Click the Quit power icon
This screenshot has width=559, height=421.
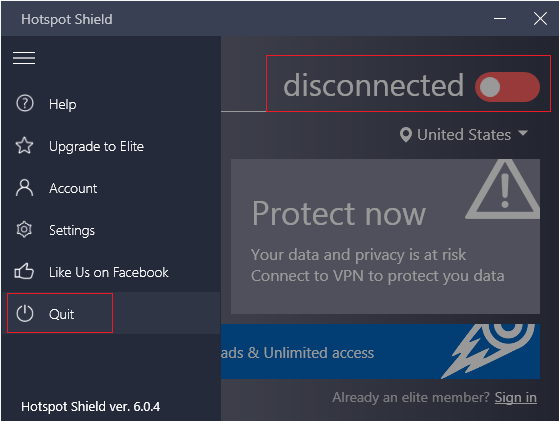[25, 314]
